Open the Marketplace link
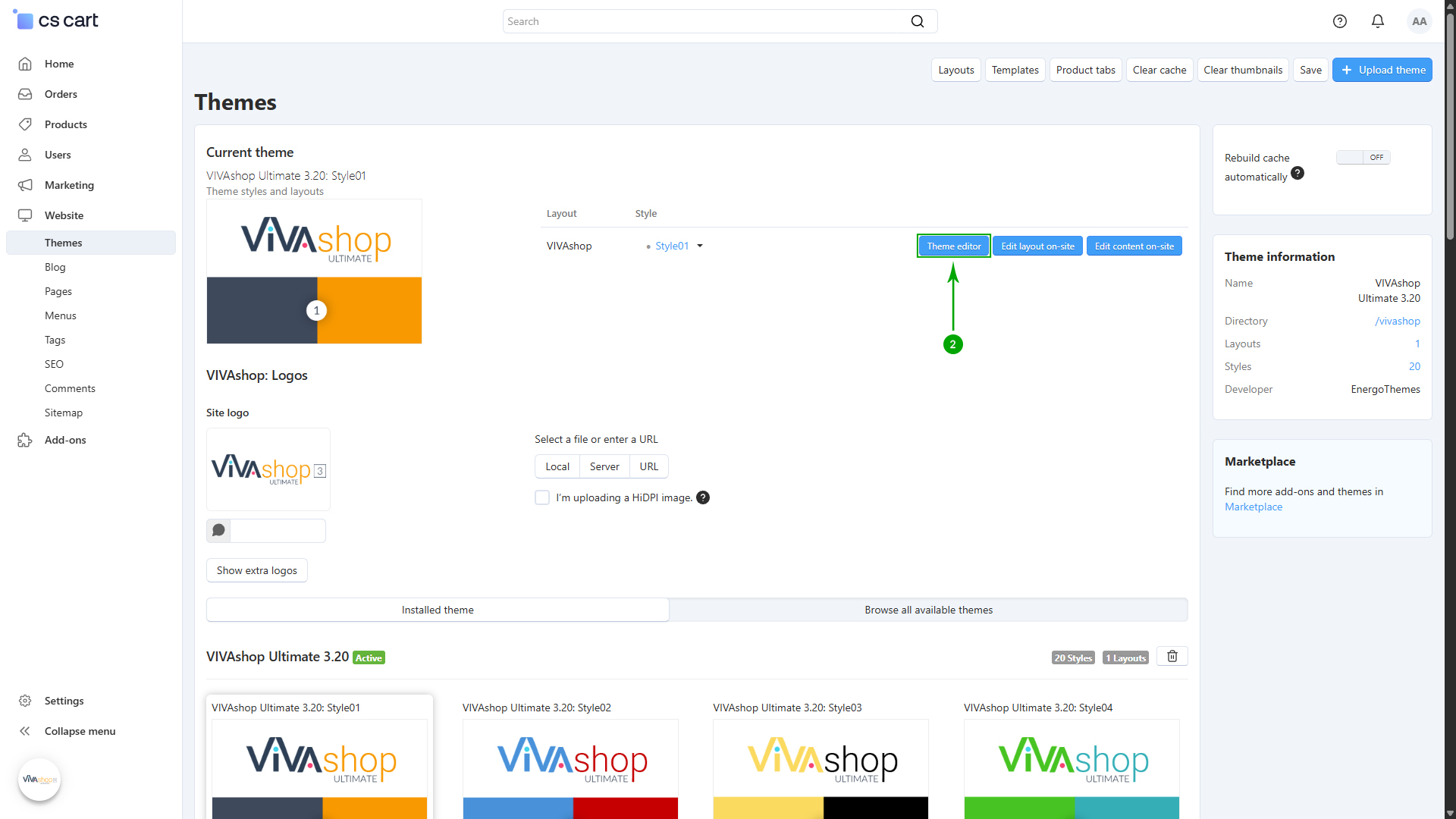 click(x=1253, y=507)
